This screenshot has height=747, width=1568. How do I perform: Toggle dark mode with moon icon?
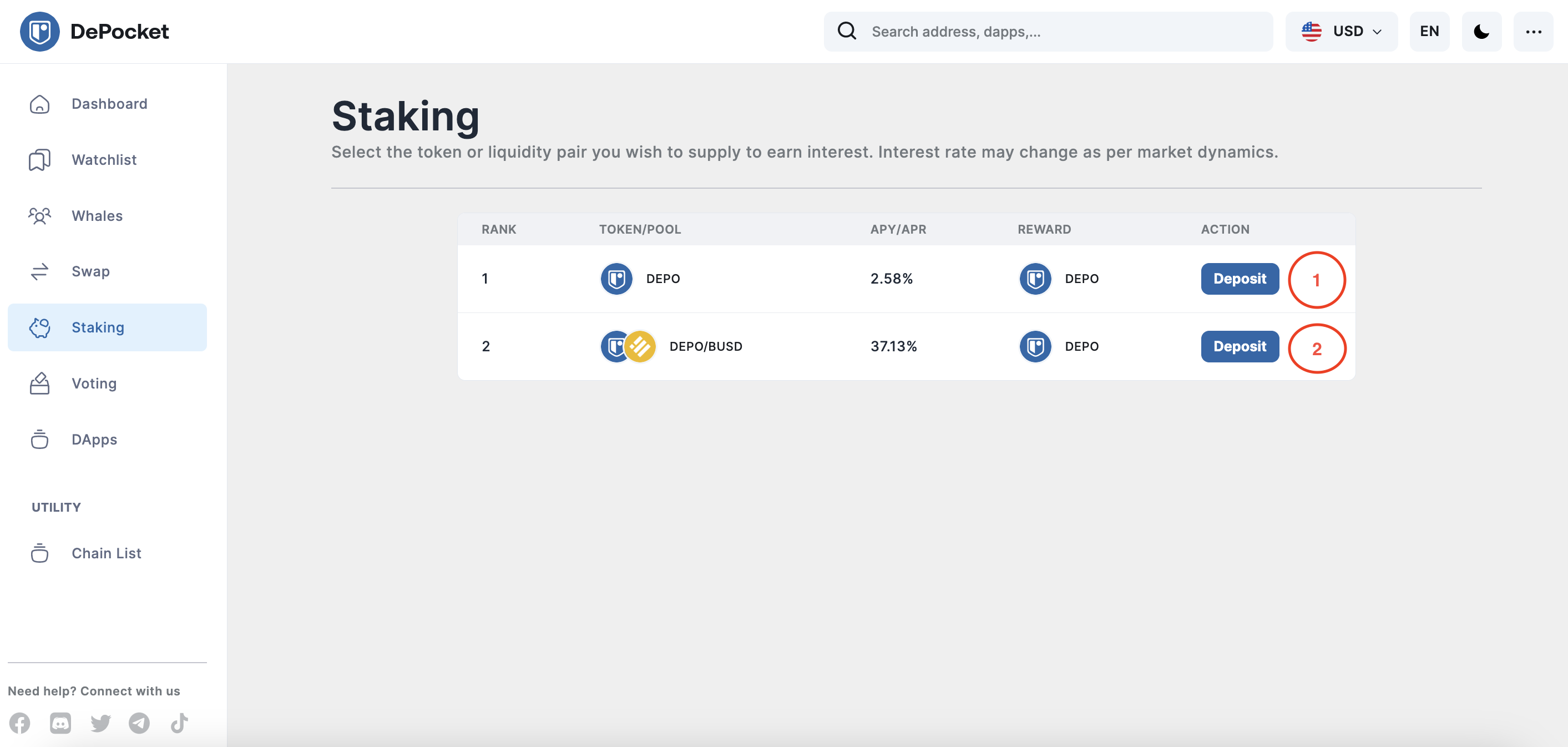click(1481, 32)
